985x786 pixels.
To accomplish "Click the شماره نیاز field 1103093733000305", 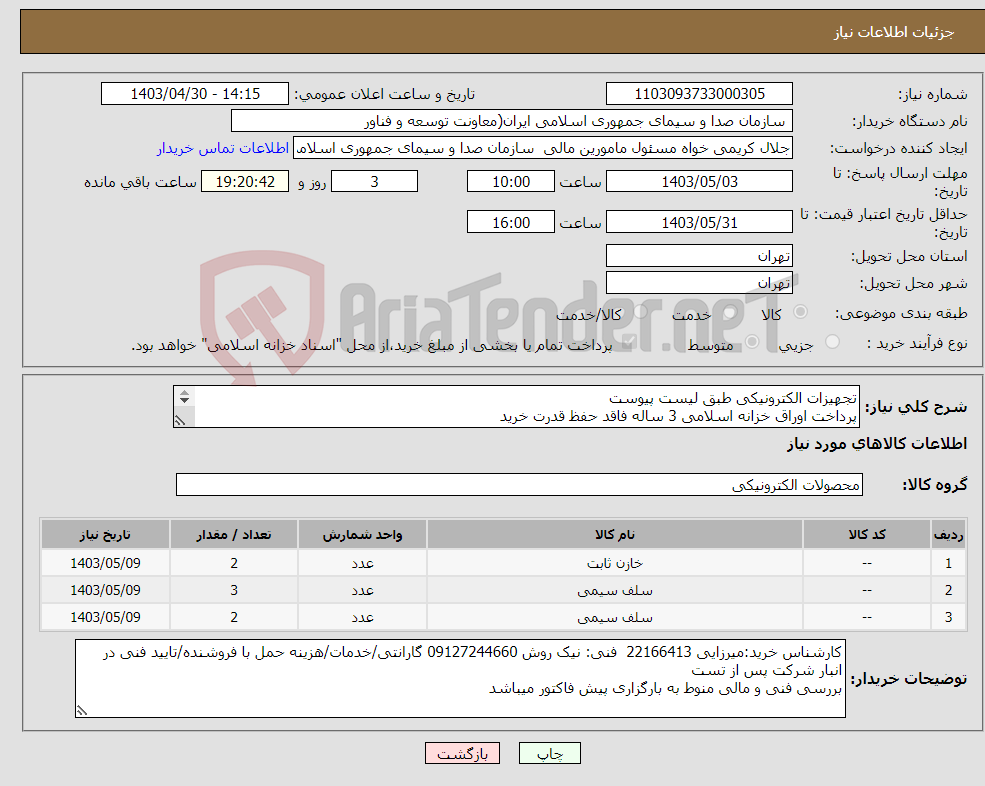I will click(699, 94).
